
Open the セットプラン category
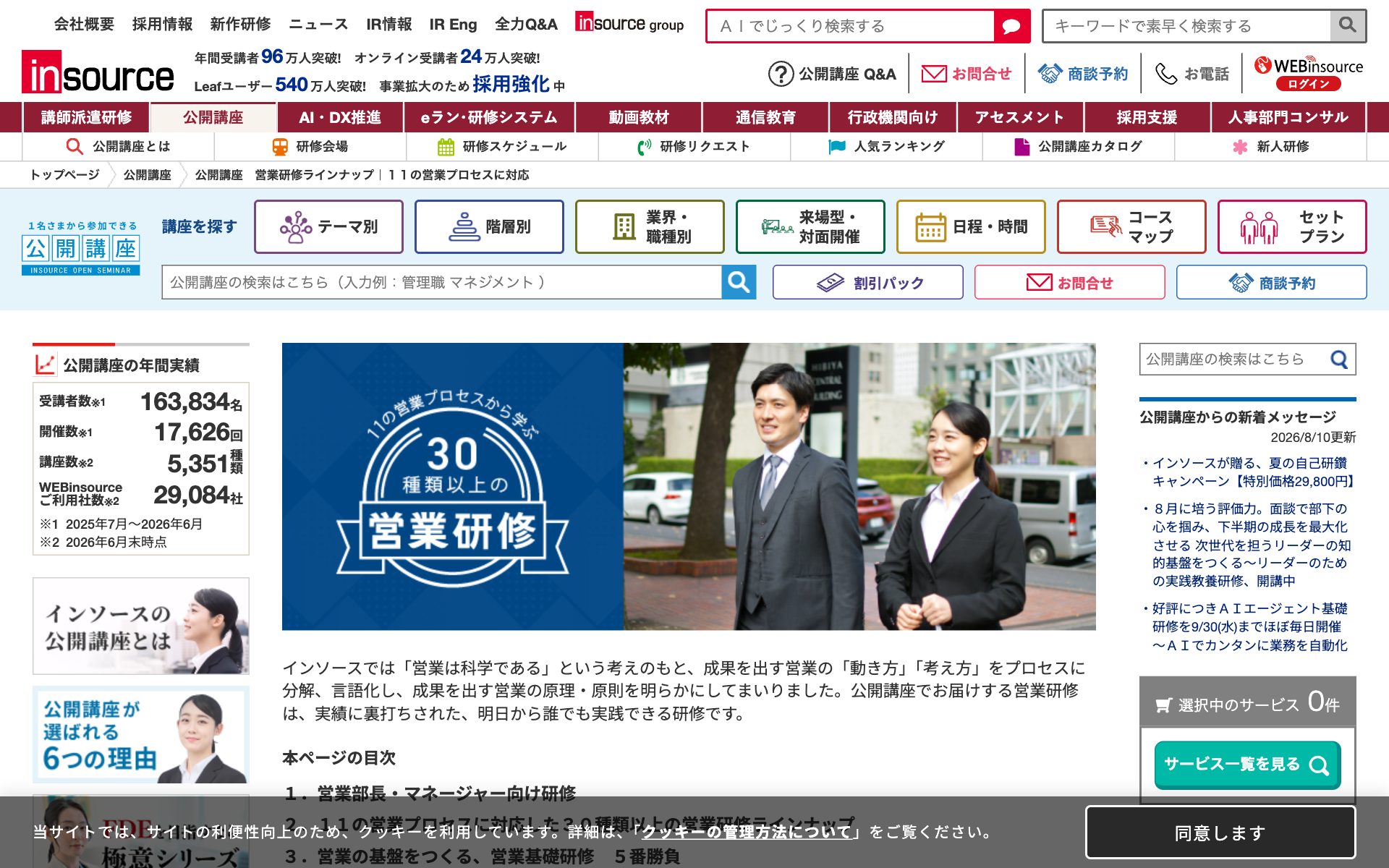point(1292,227)
